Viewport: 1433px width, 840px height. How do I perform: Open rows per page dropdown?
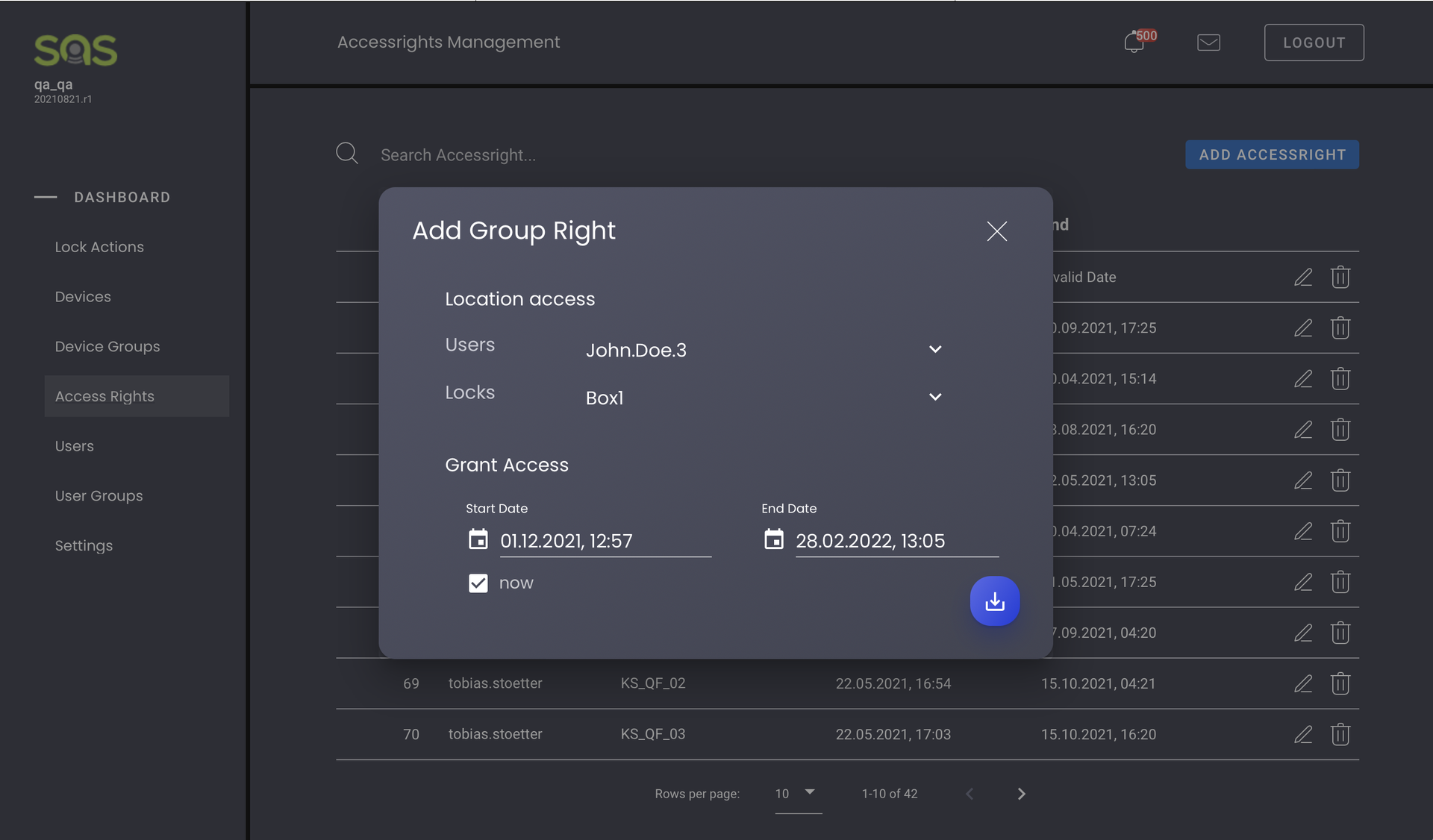[x=798, y=794]
